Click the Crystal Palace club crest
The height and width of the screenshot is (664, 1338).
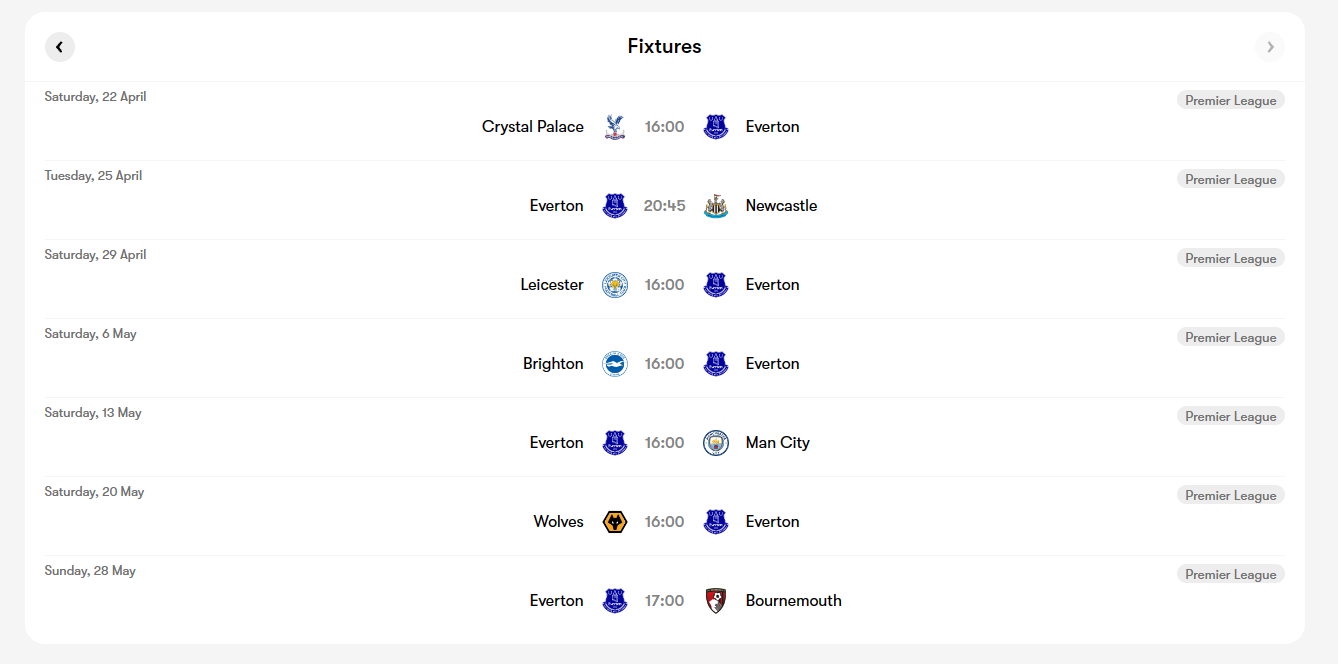(615, 127)
